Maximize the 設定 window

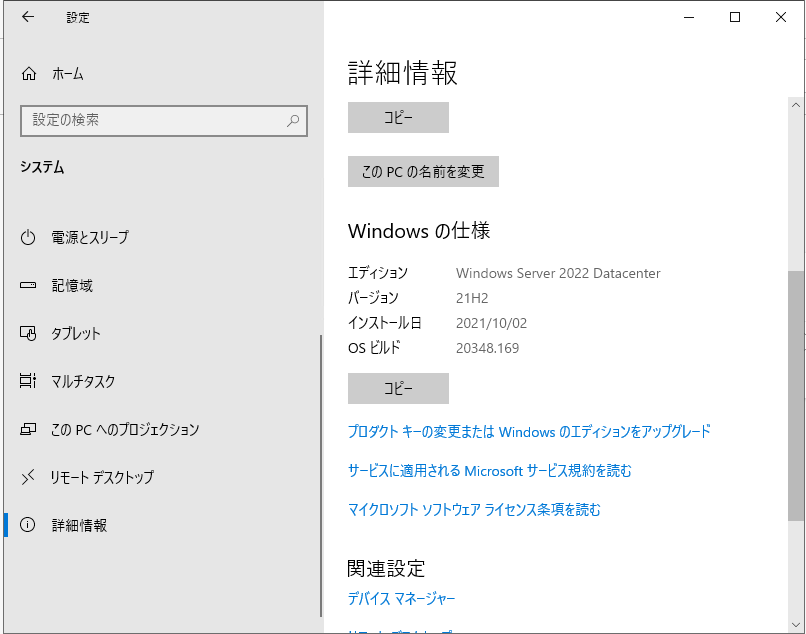pos(735,17)
